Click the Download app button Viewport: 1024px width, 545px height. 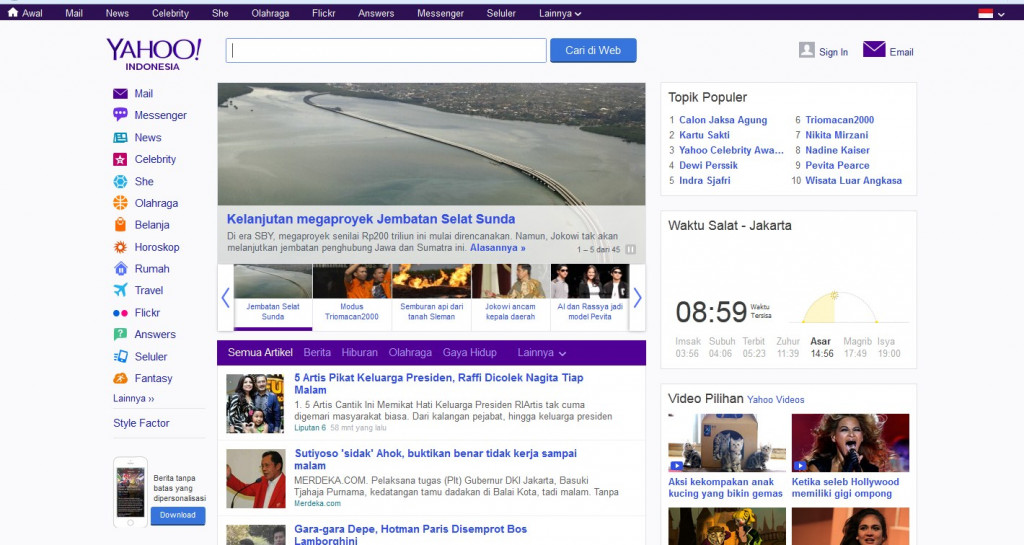[x=178, y=516]
